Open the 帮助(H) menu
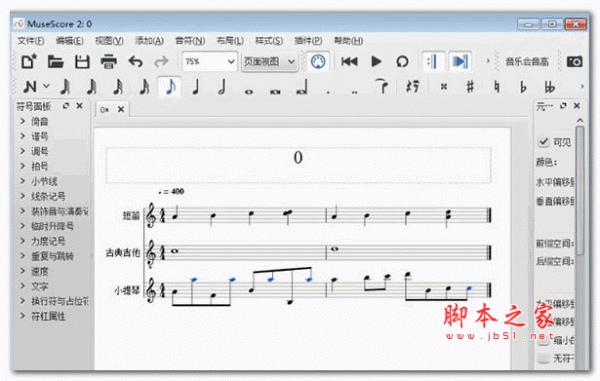Image resolution: width=600 pixels, height=381 pixels. point(348,41)
